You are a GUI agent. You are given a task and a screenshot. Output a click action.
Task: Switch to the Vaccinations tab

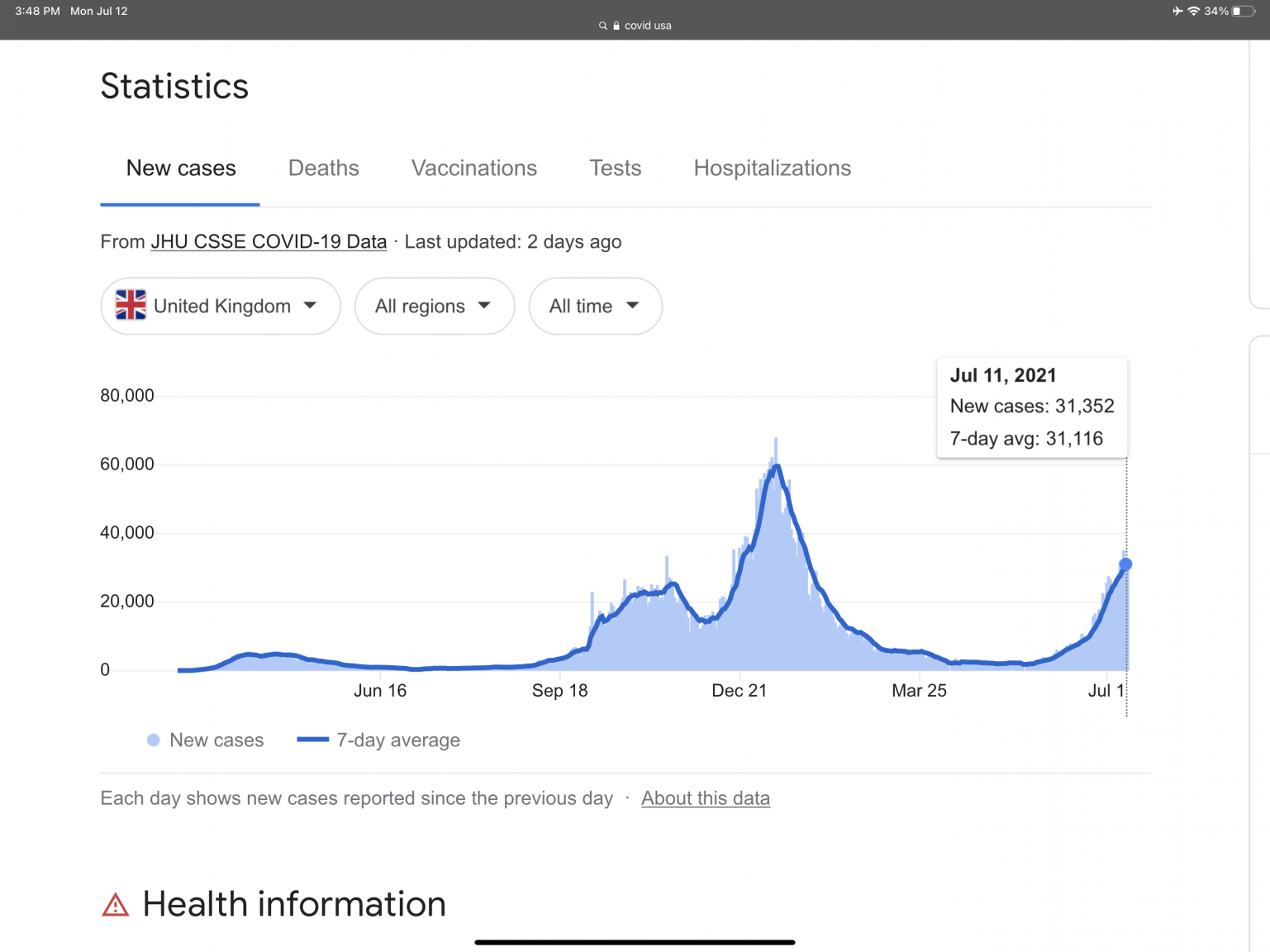473,169
